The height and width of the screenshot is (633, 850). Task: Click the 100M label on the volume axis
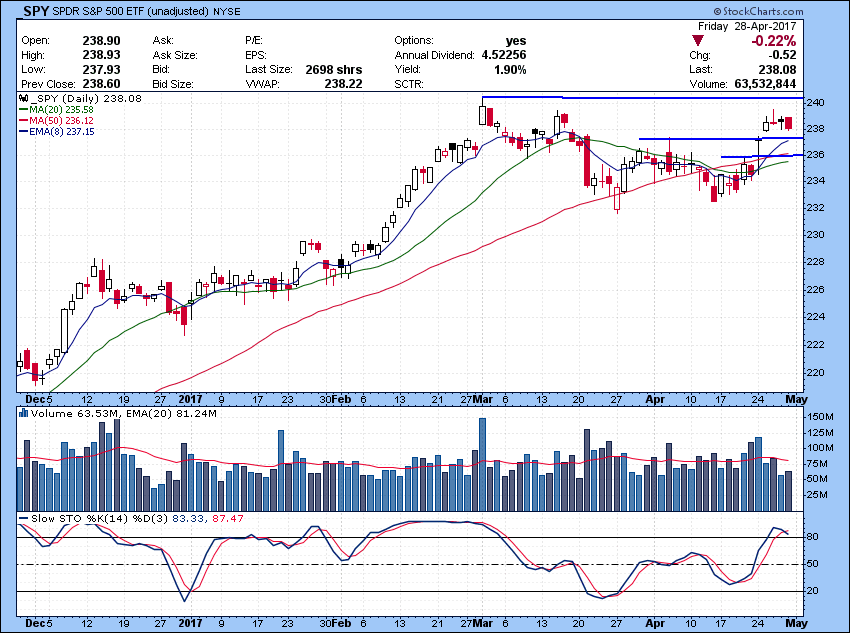tap(820, 448)
